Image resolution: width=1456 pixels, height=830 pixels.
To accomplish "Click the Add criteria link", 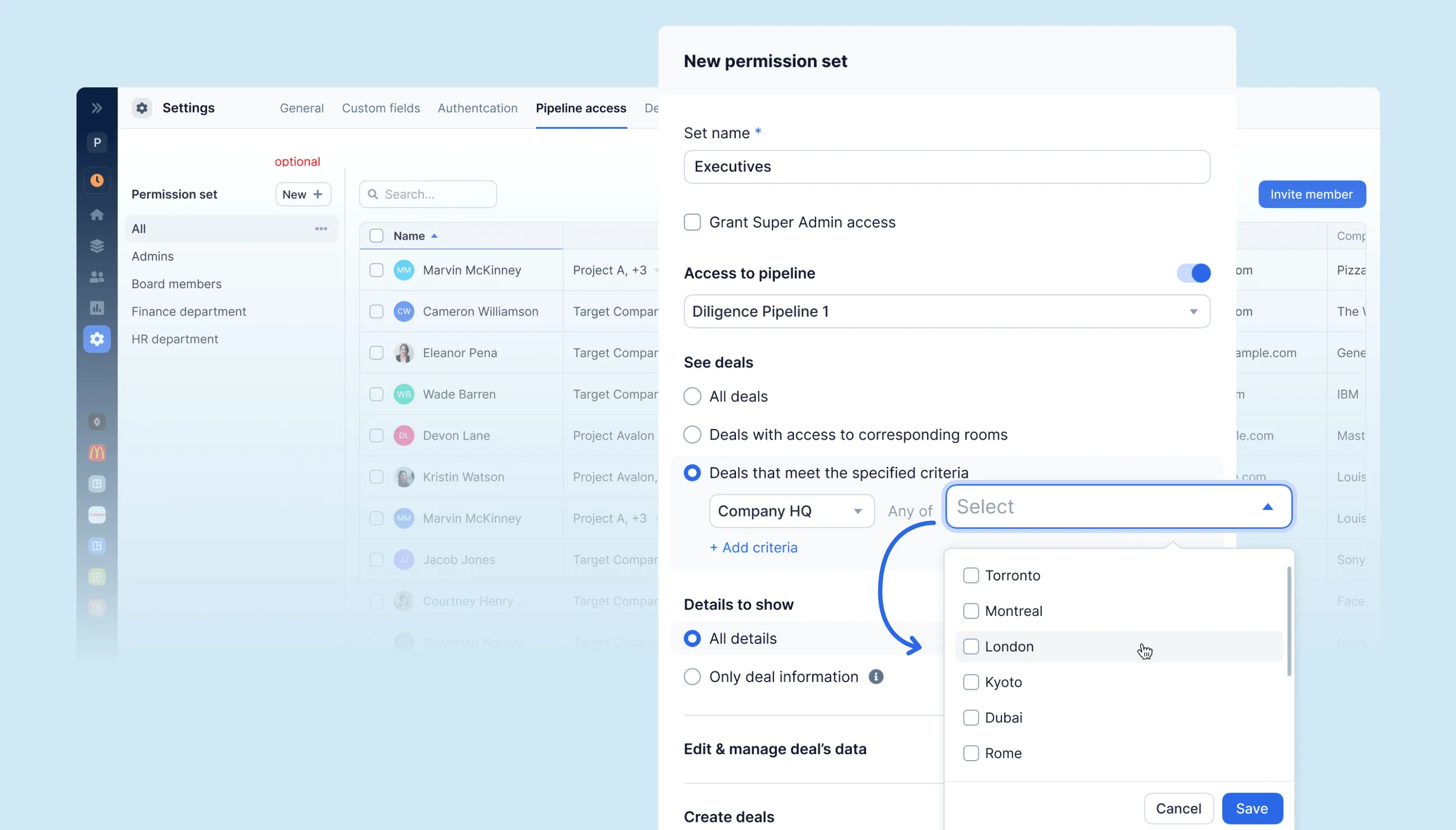I will pos(753,547).
